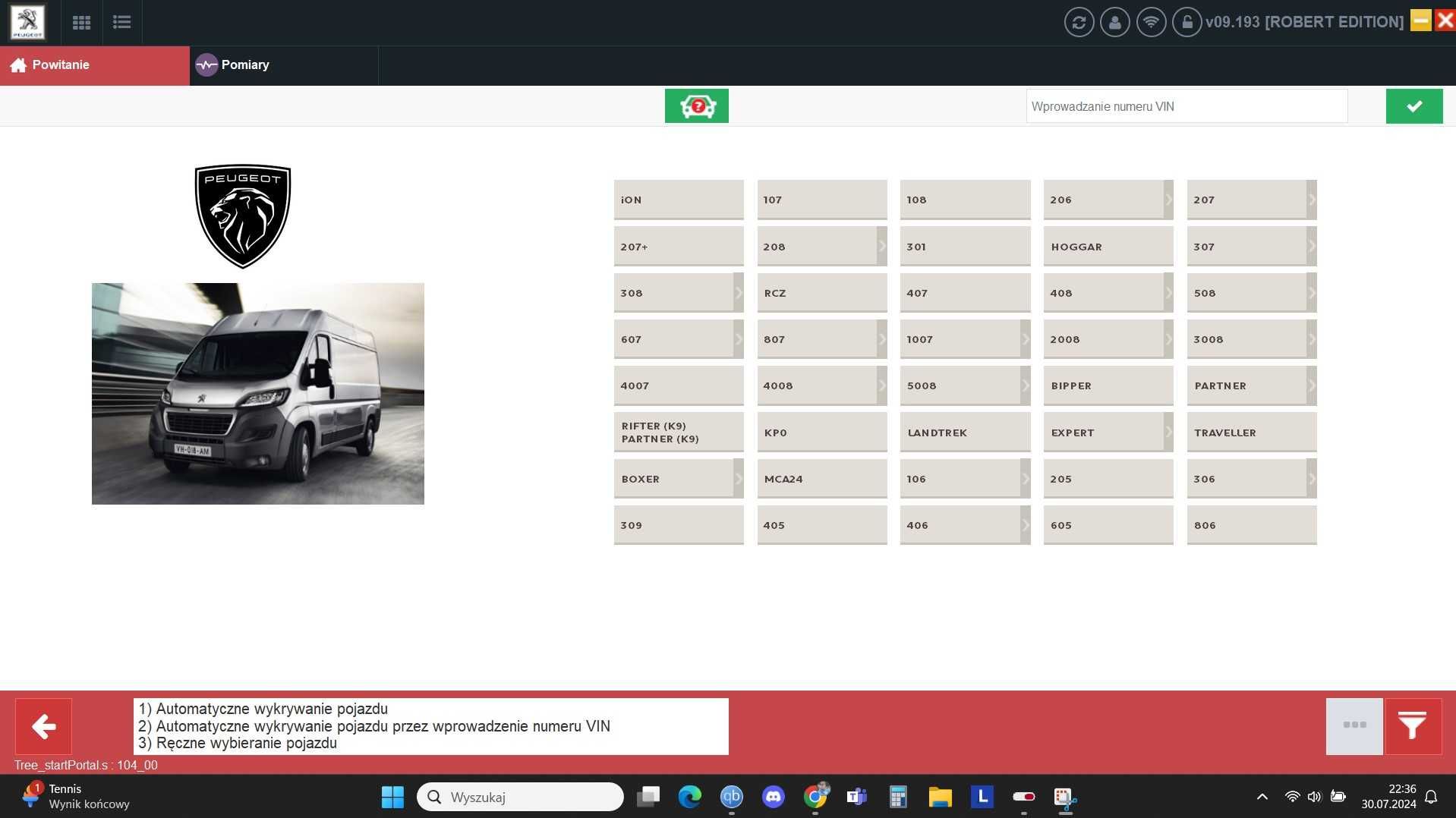Open the filter funnel button
The height and width of the screenshot is (818, 1456).
[1413, 726]
